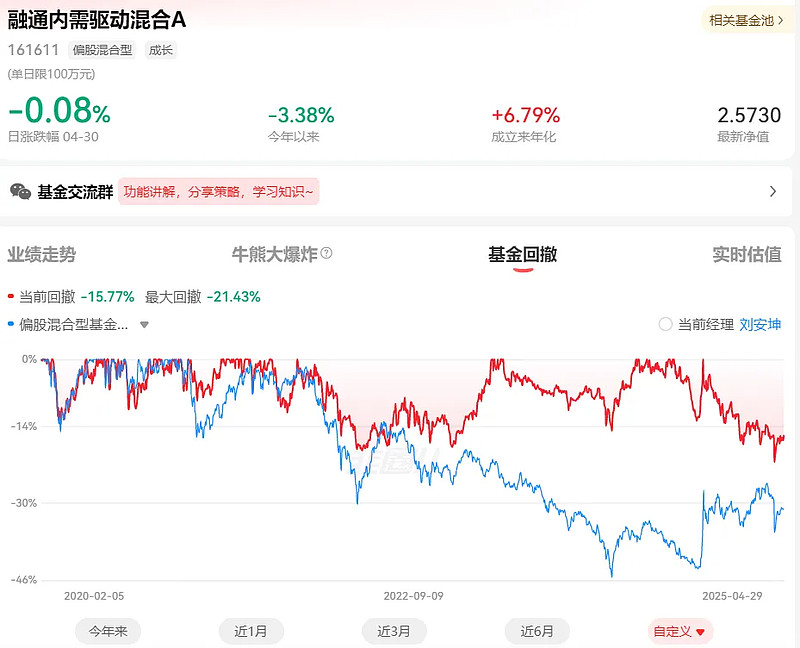This screenshot has height=648, width=800.
Task: Click the 2020-02-05 date on chart axis
Action: [94, 596]
